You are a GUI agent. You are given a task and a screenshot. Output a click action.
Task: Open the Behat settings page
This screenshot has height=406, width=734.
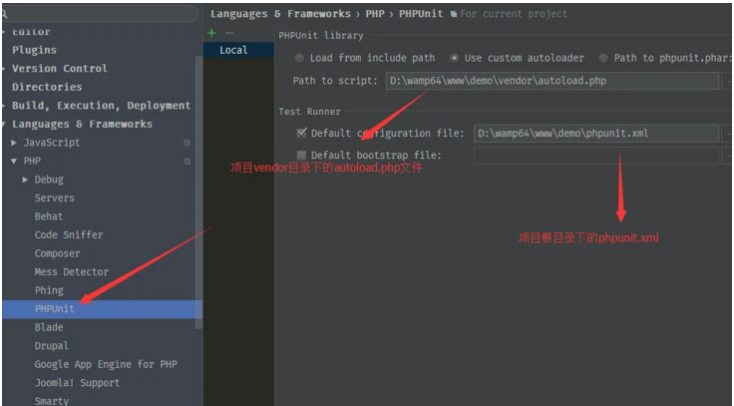coord(49,216)
